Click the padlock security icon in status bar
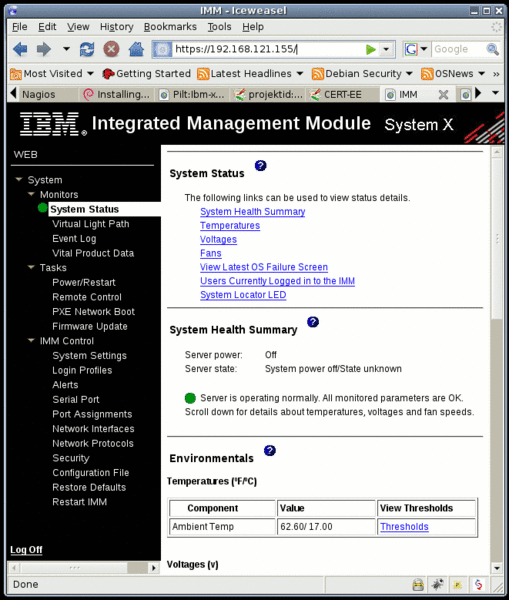Screen dimensions: 509x600 click(x=418, y=584)
